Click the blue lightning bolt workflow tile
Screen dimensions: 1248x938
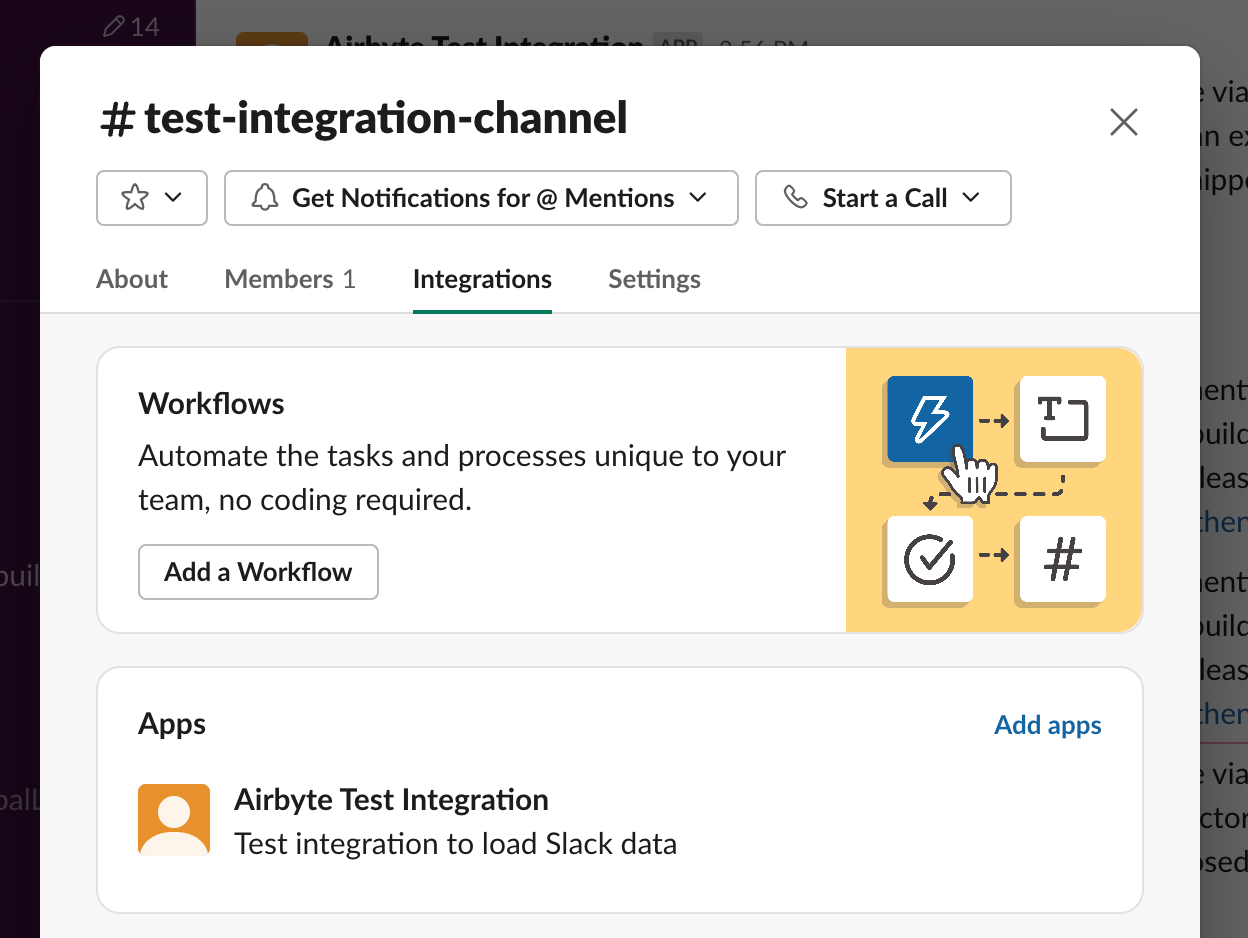929,418
